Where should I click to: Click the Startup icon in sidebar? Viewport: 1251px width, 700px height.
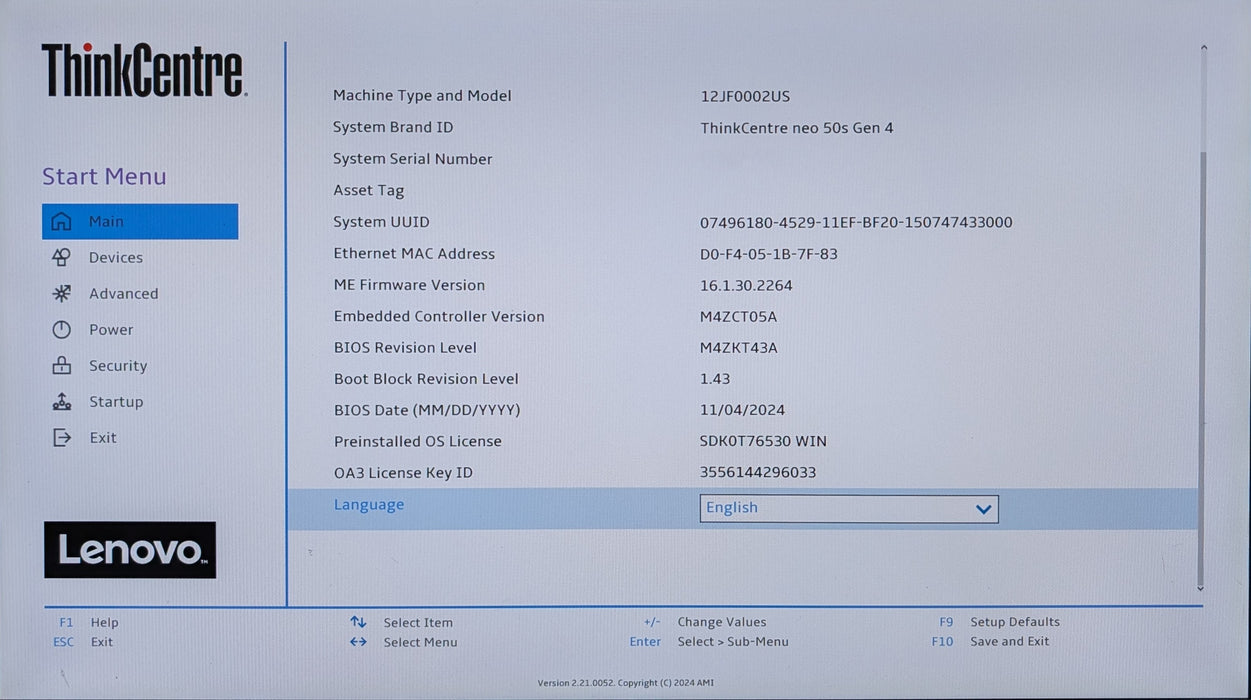(62, 402)
